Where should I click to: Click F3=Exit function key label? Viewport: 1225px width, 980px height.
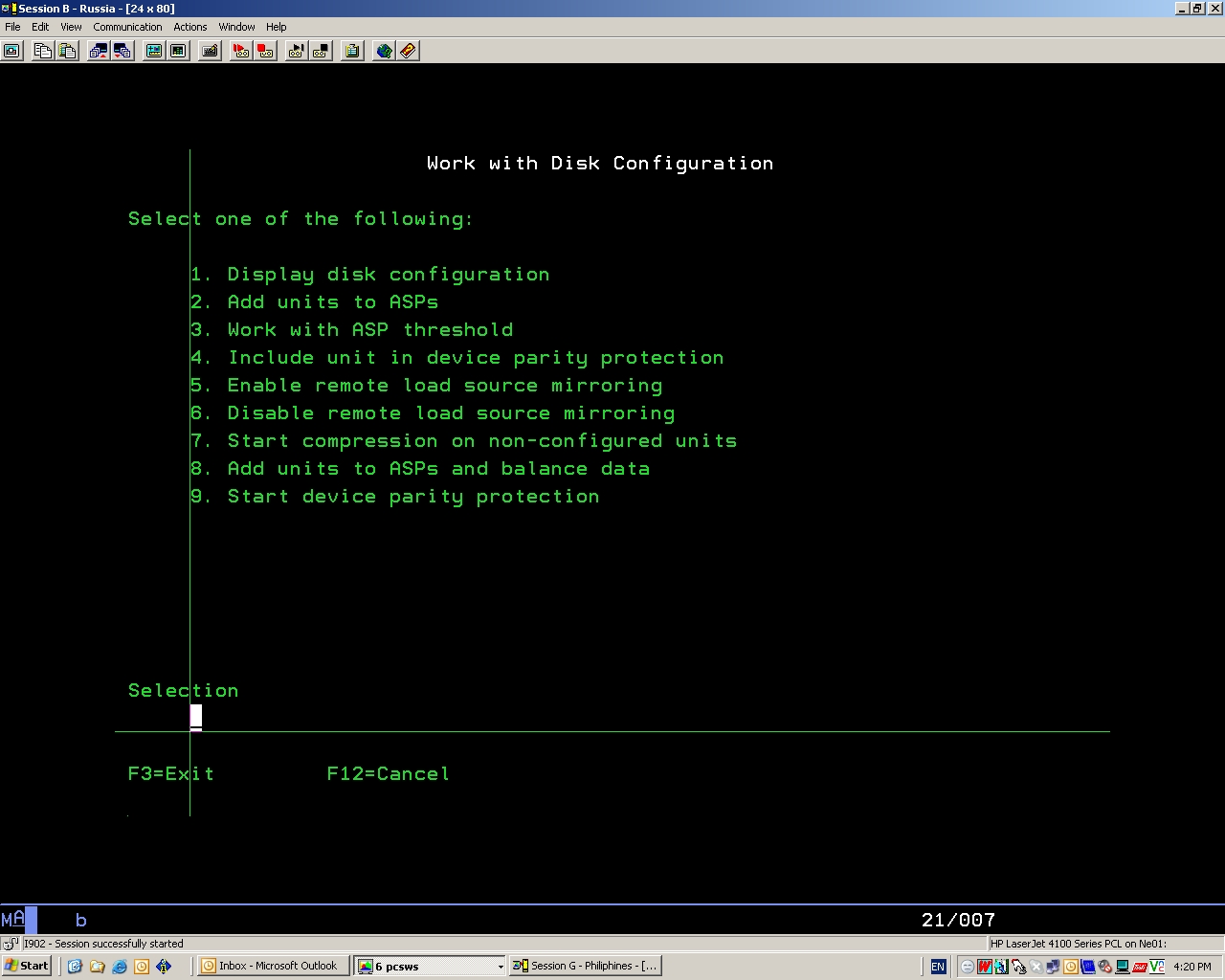click(171, 773)
